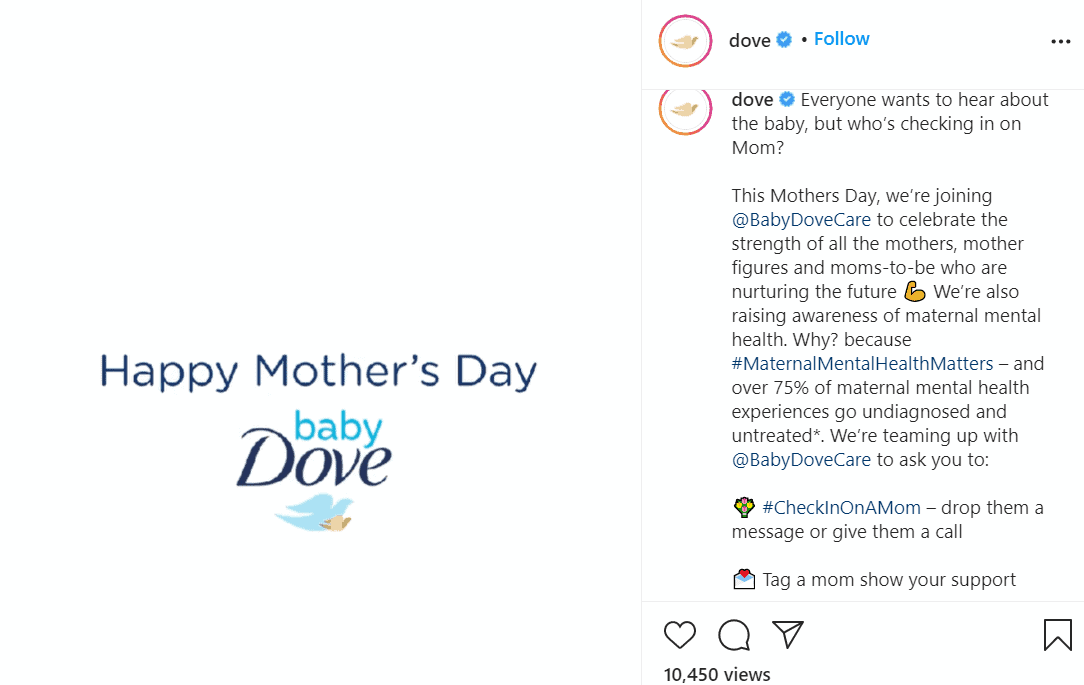
Task: Click Dove avatar beside the caption
Action: 685,108
